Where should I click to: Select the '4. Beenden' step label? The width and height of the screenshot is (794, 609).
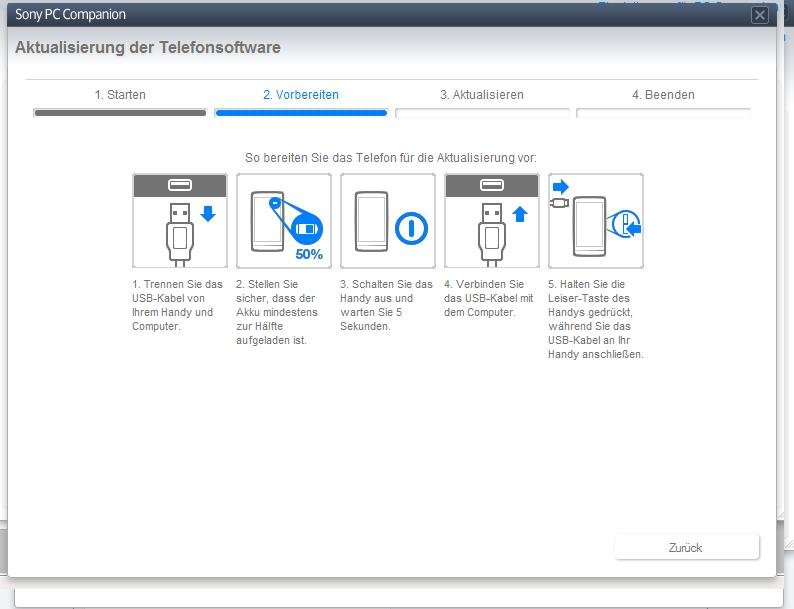point(663,95)
